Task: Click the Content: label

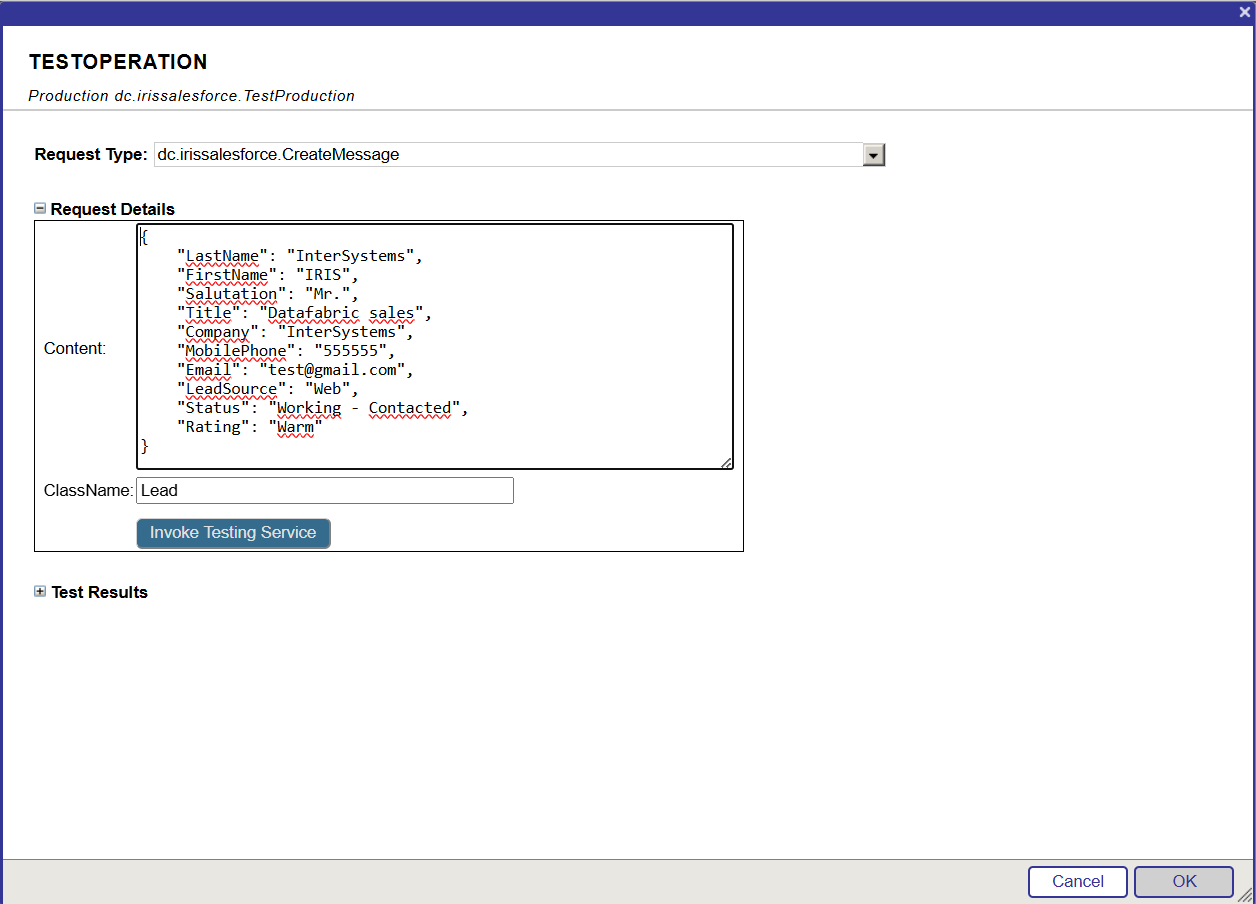Action: pyautogui.click(x=75, y=349)
